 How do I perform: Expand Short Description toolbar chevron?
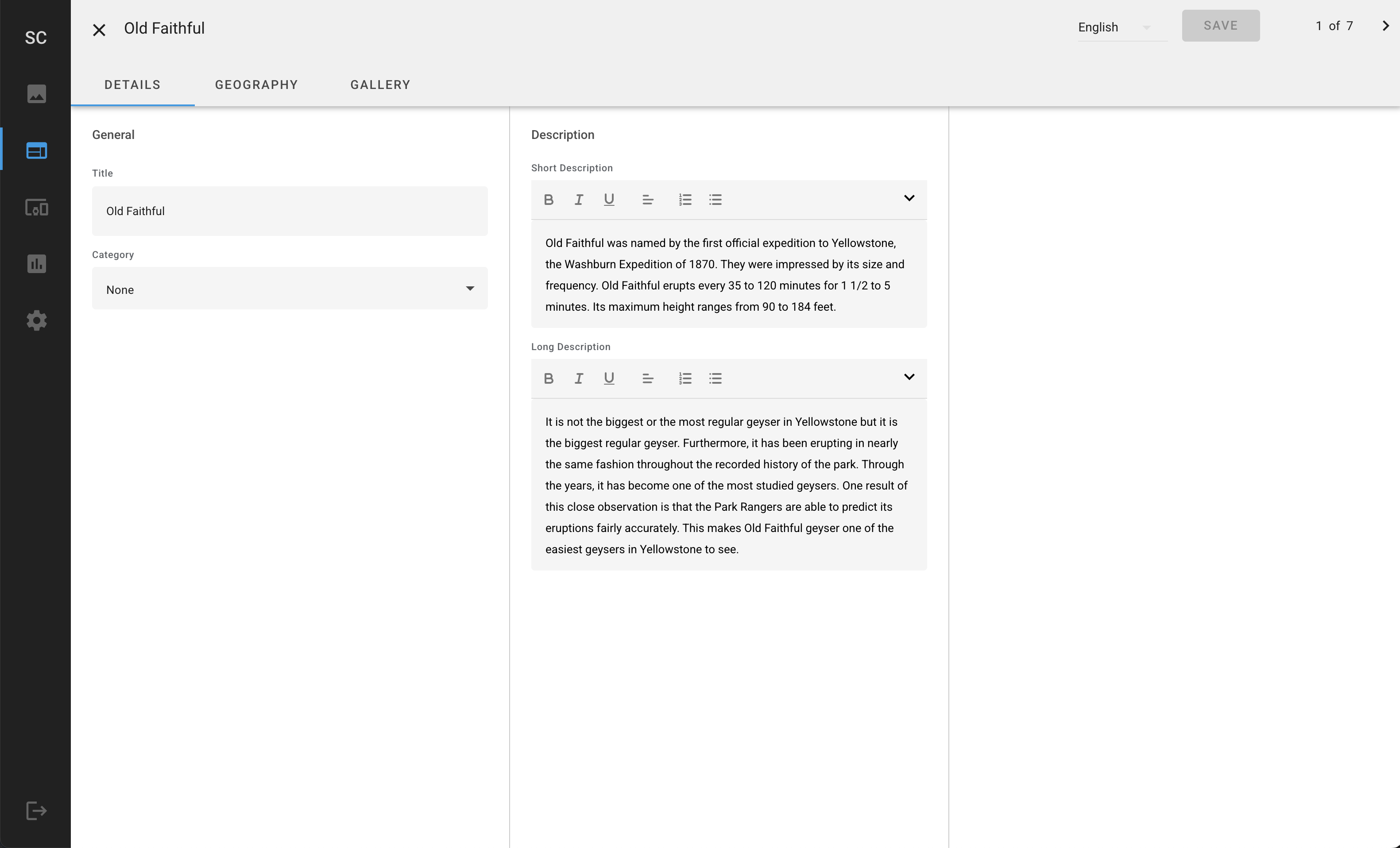pos(909,198)
